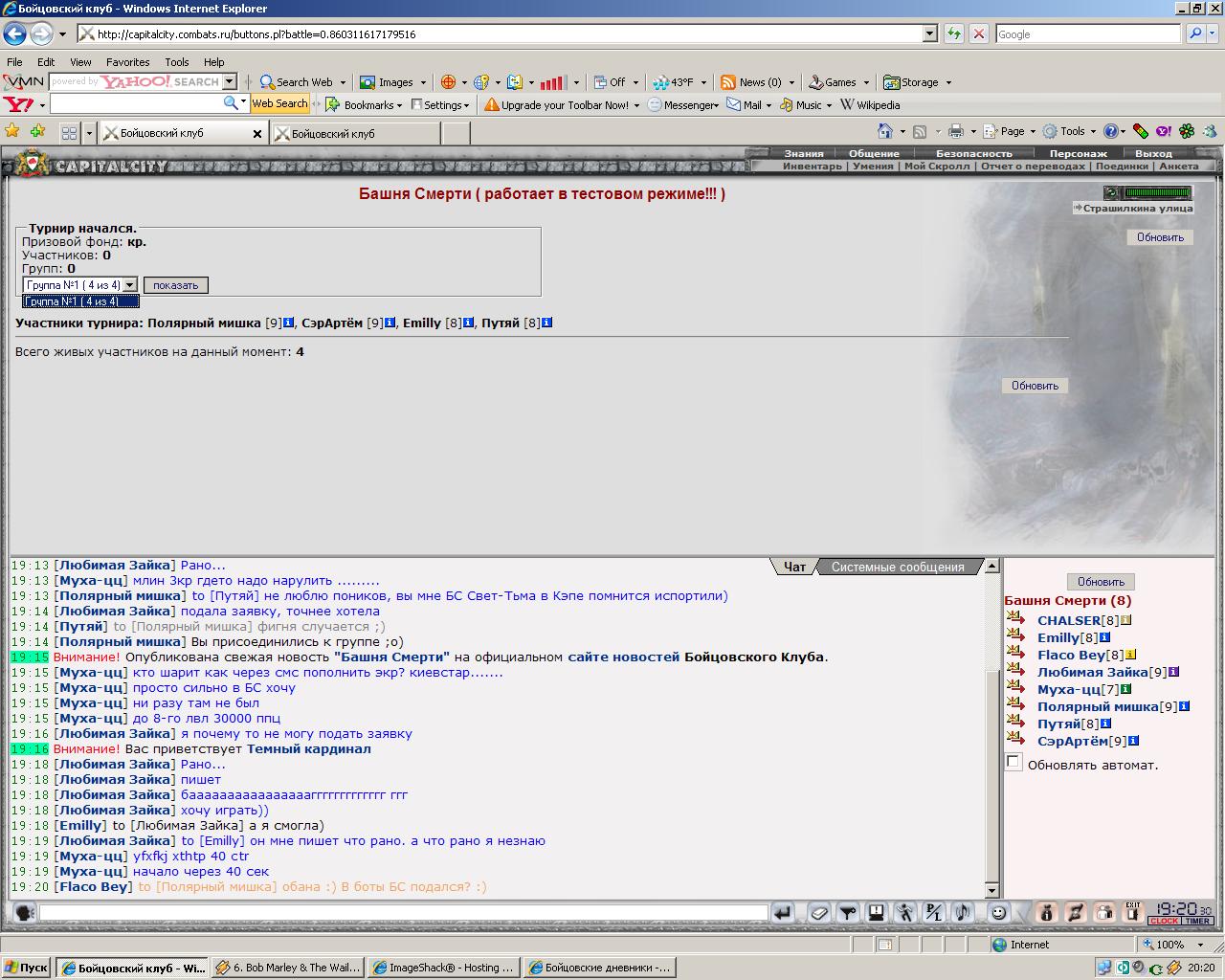Click the EXIT door icon
Screen dimensions: 1225x980
1133,913
